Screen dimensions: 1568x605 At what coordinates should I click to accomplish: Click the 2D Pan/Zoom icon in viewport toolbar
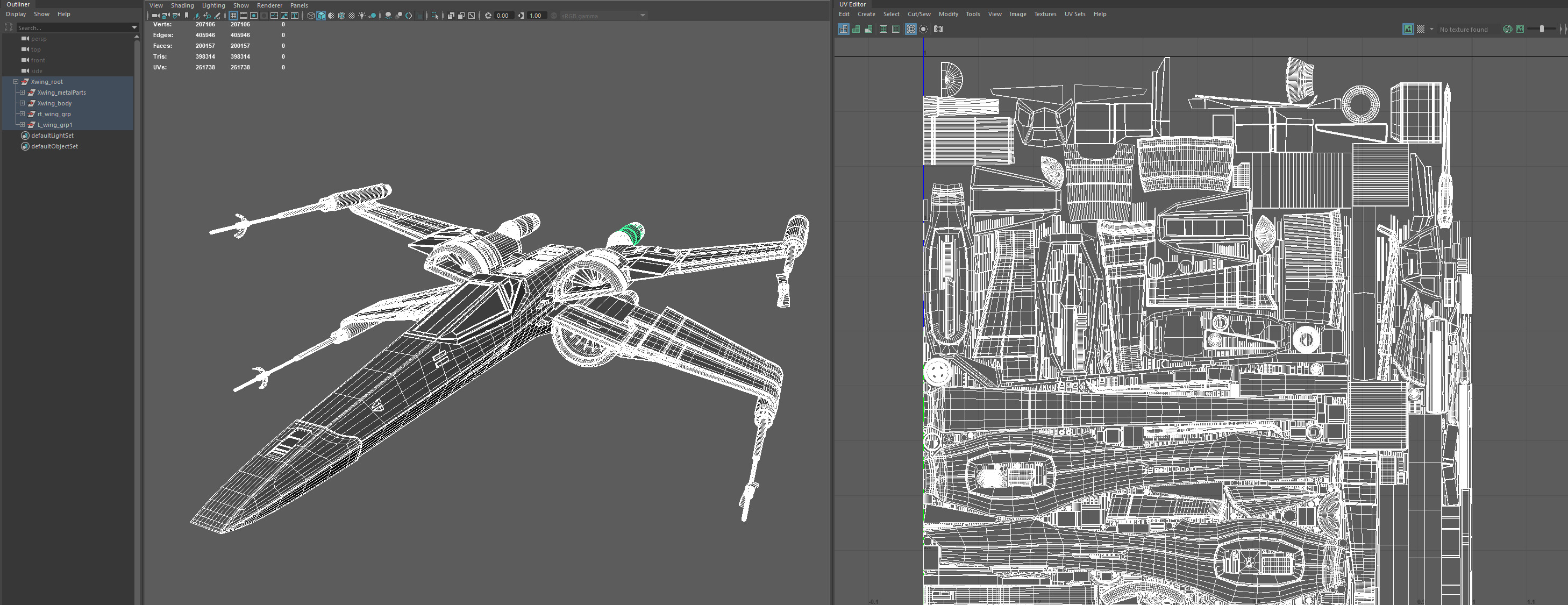(208, 15)
